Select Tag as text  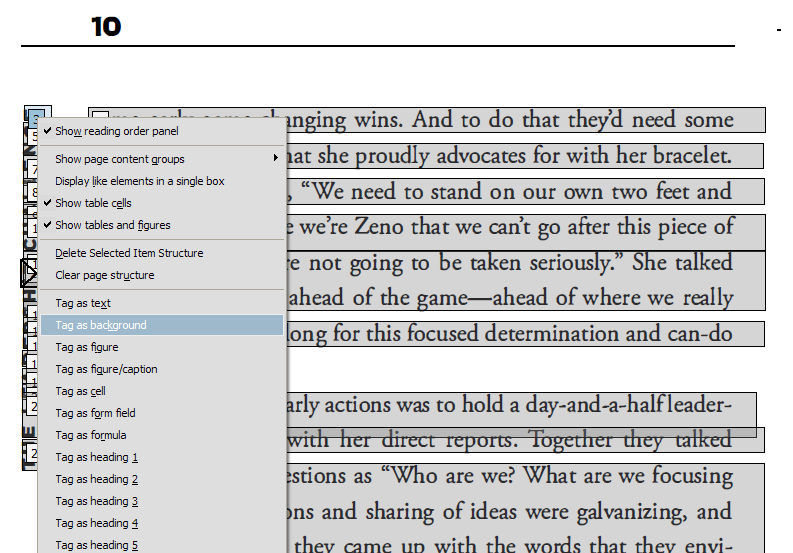[162, 303]
